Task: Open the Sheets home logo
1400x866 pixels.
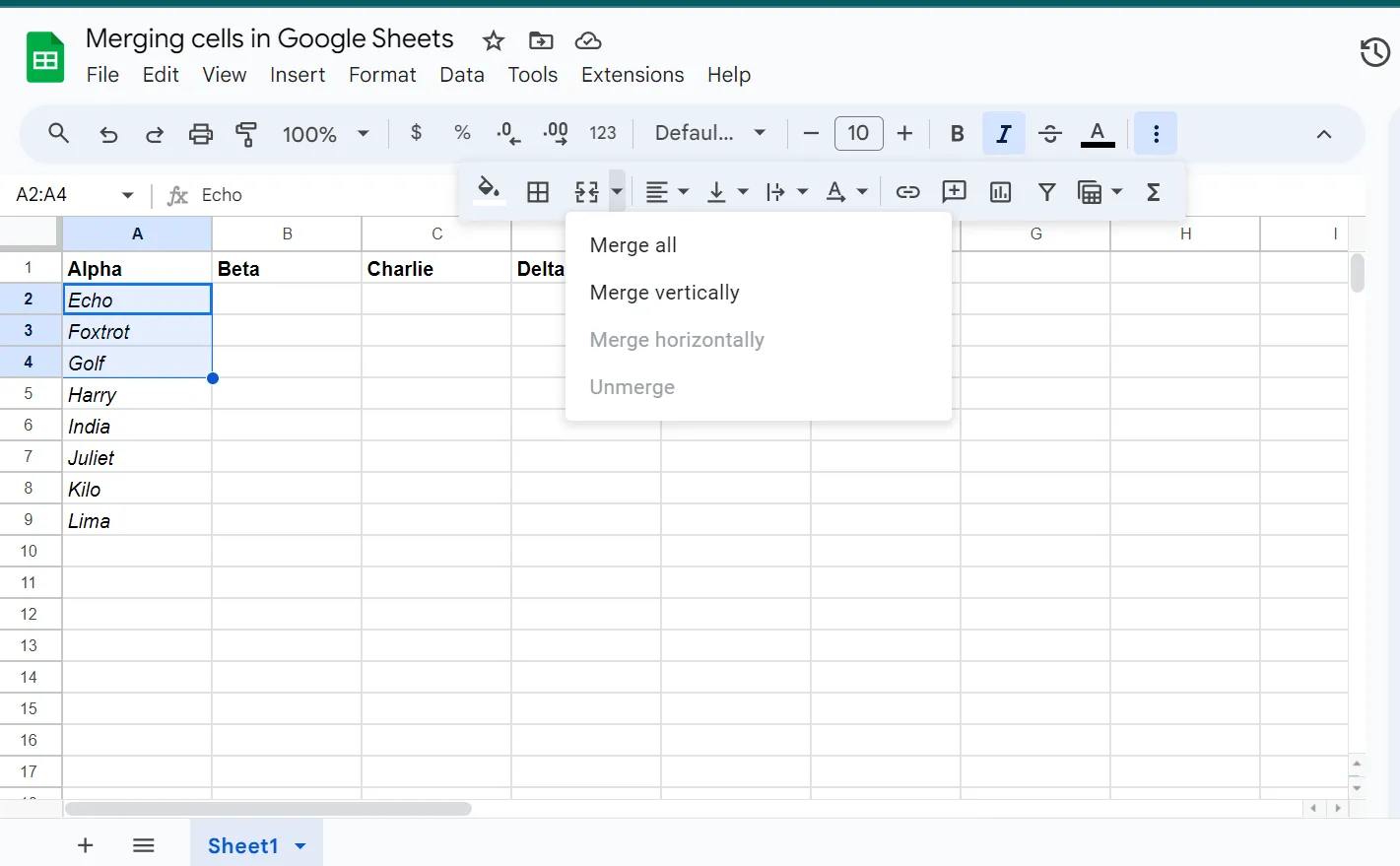Action: [45, 56]
